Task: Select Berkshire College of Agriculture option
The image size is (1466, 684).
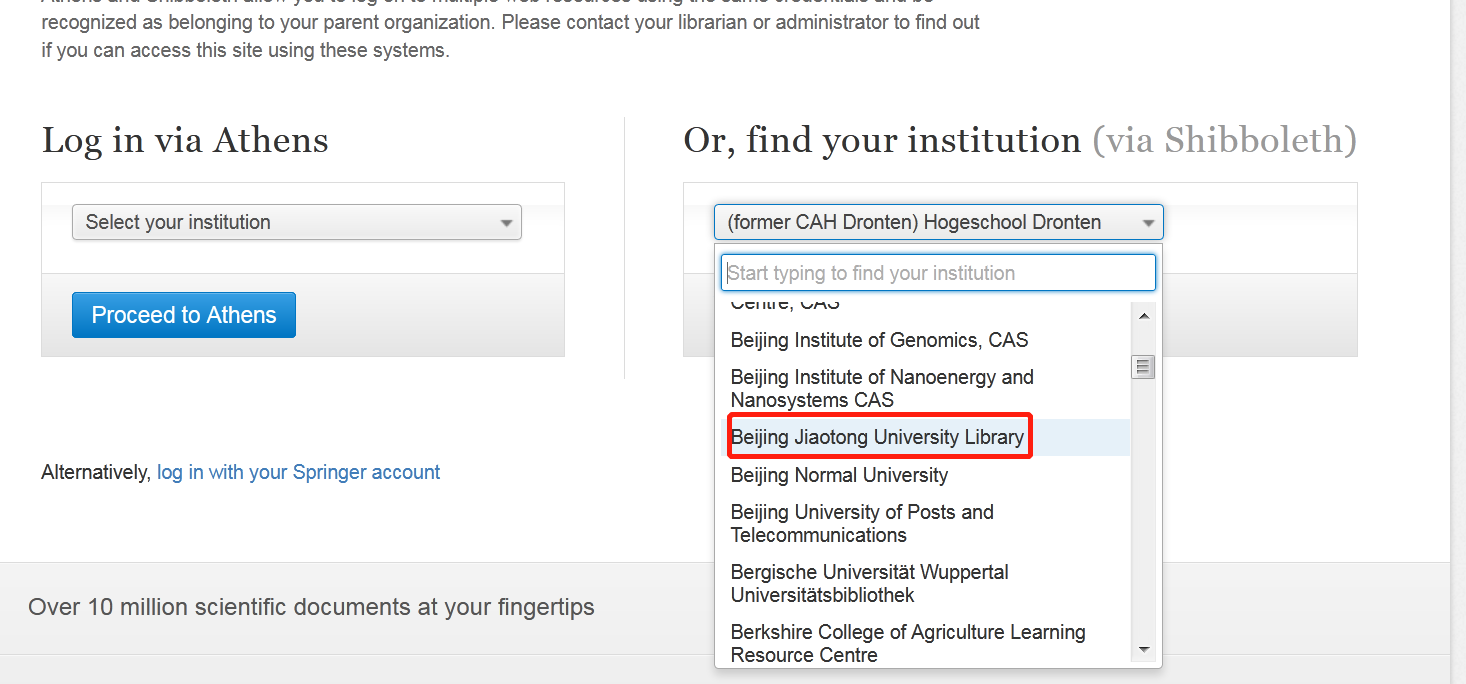Action: pos(907,643)
